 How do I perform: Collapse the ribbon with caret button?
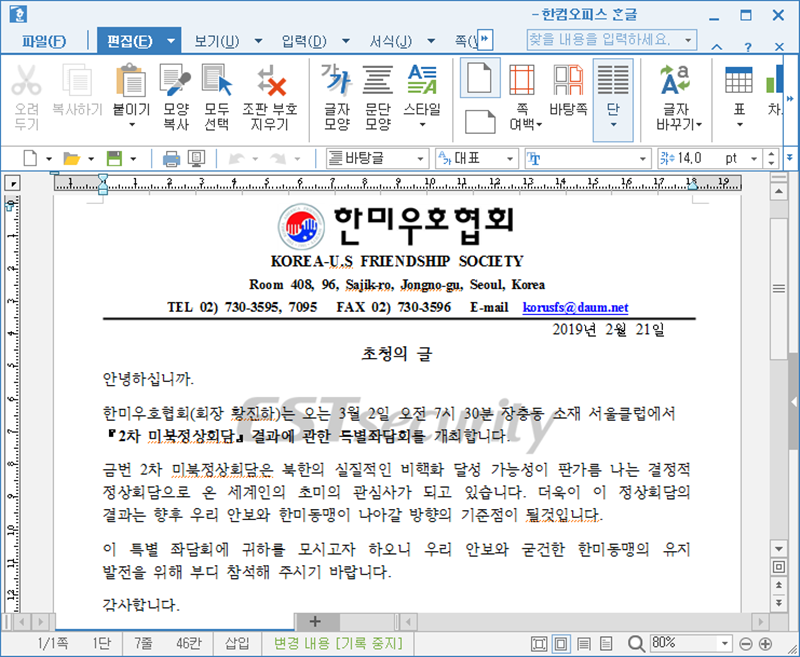(x=717, y=47)
